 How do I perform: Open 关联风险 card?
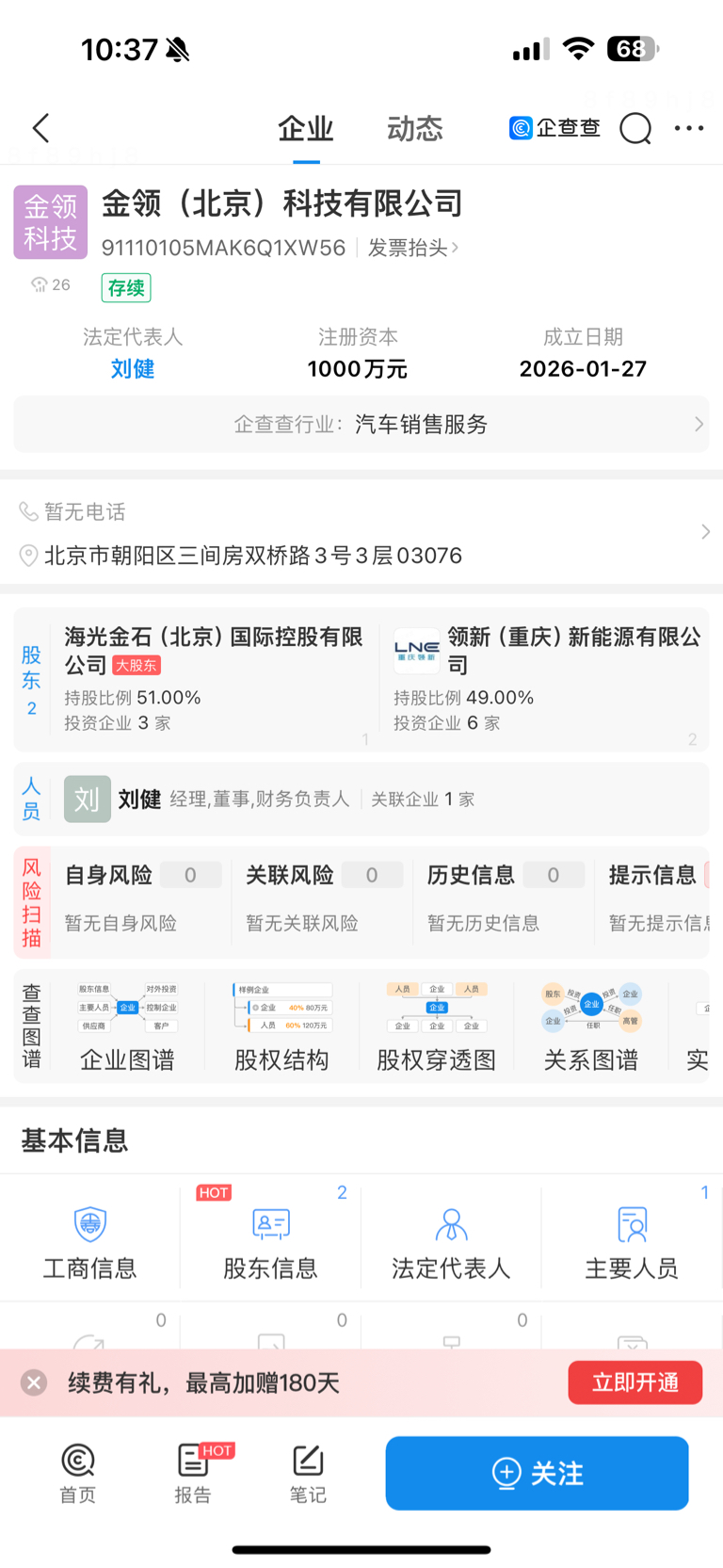(x=323, y=897)
